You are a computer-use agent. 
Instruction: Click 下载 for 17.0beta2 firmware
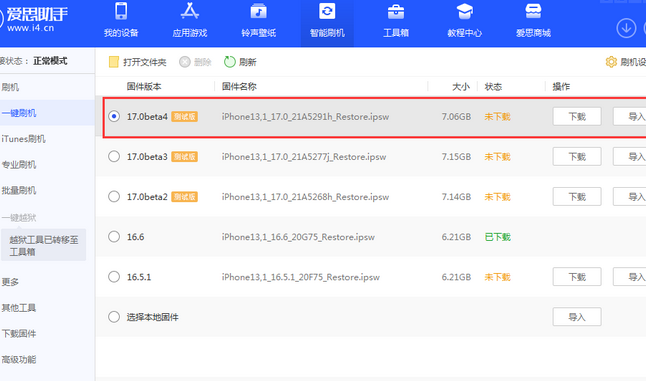point(577,196)
